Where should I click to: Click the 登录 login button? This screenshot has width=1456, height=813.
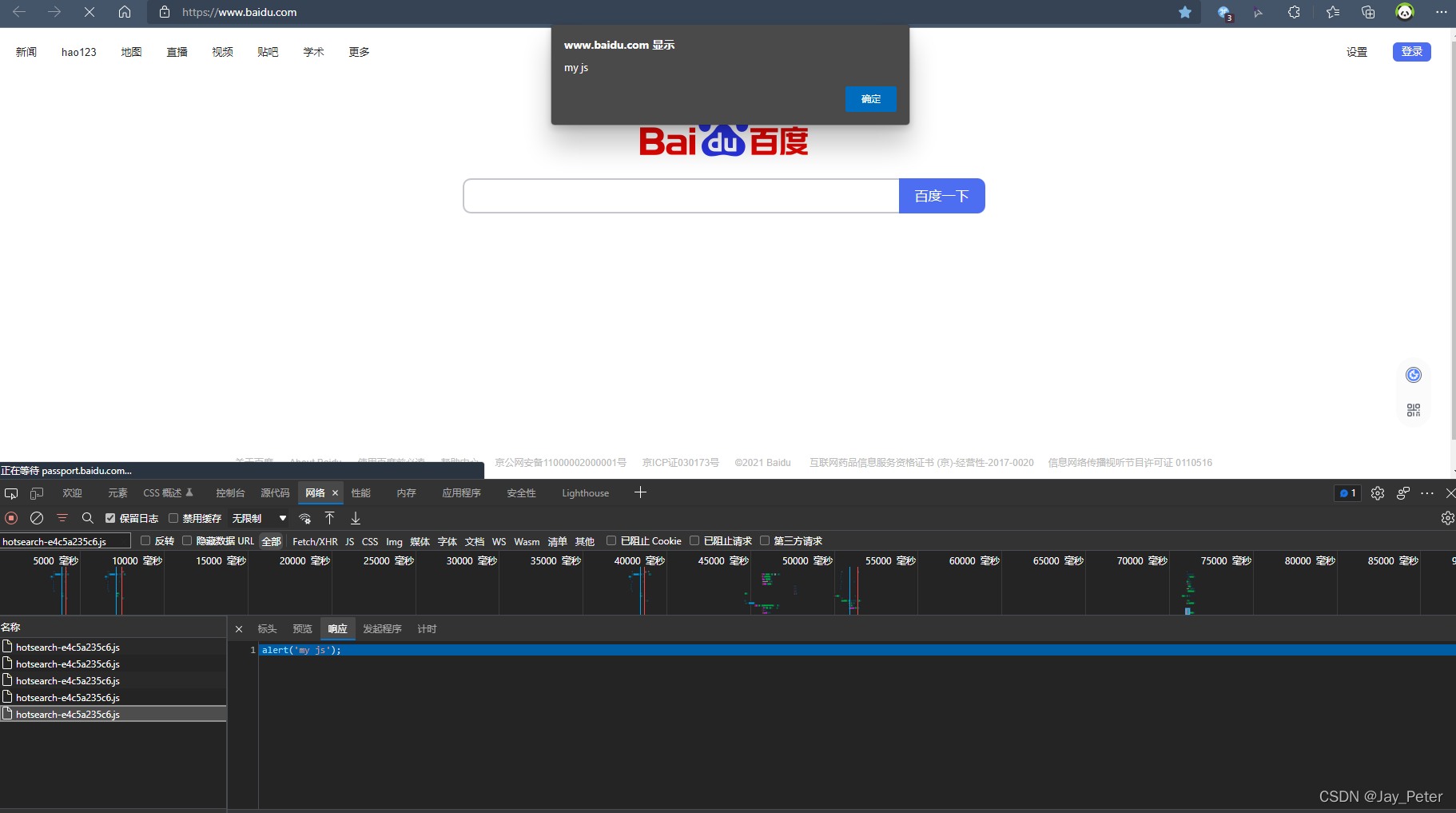[1411, 51]
